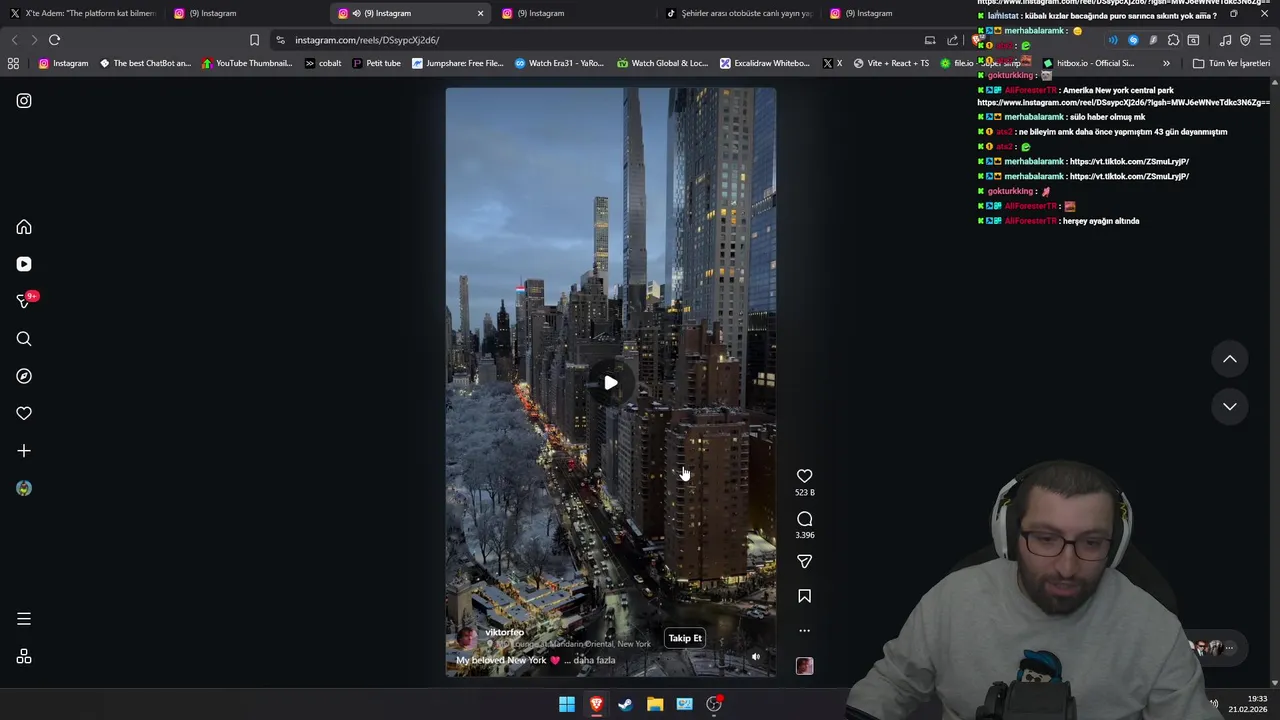Expand caption with 'daha fazla'
The height and width of the screenshot is (720, 1280).
pyautogui.click(x=594, y=660)
